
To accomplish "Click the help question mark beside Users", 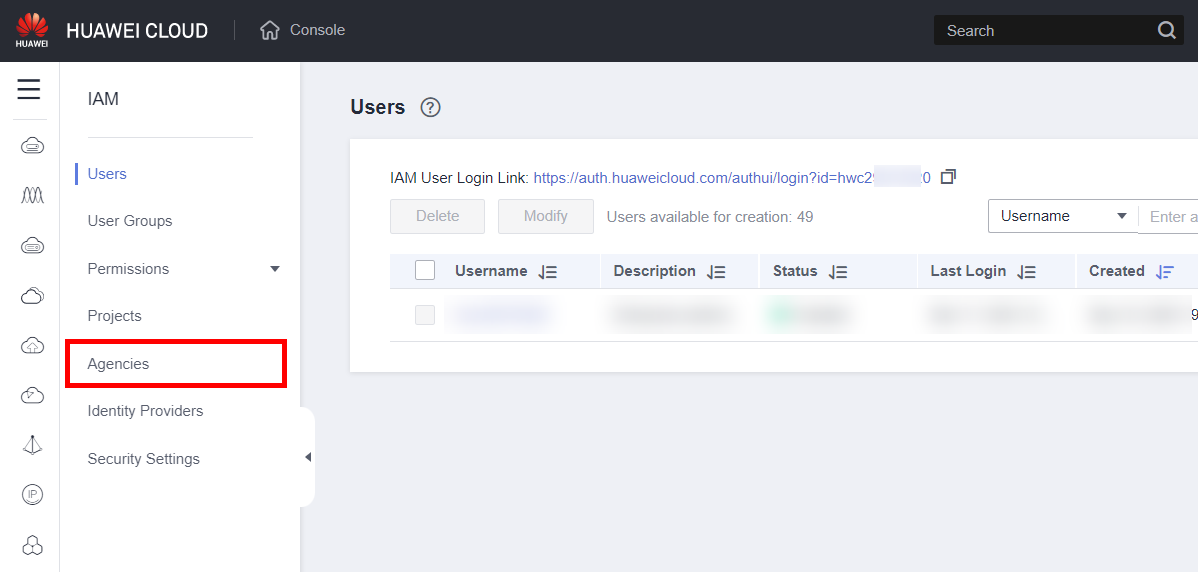I will [x=431, y=108].
